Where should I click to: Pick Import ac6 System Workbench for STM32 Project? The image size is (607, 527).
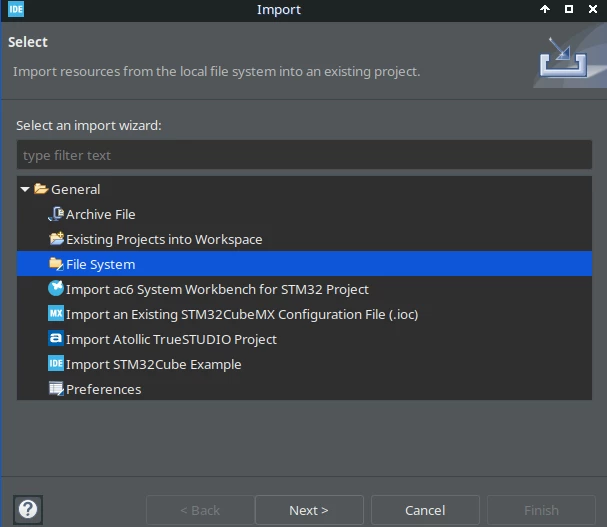217,290
